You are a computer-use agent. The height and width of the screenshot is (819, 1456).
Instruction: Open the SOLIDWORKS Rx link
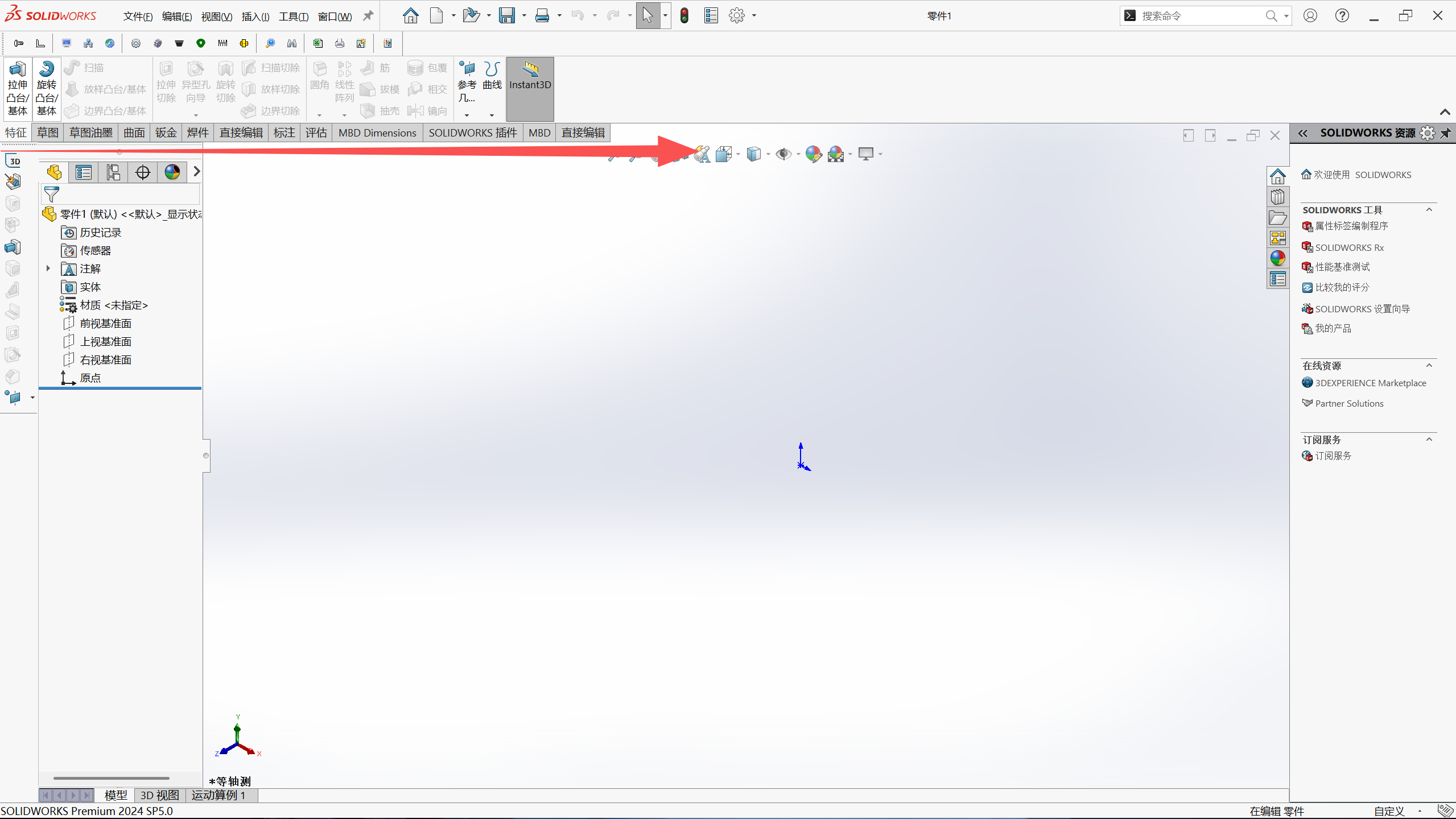[x=1349, y=247]
